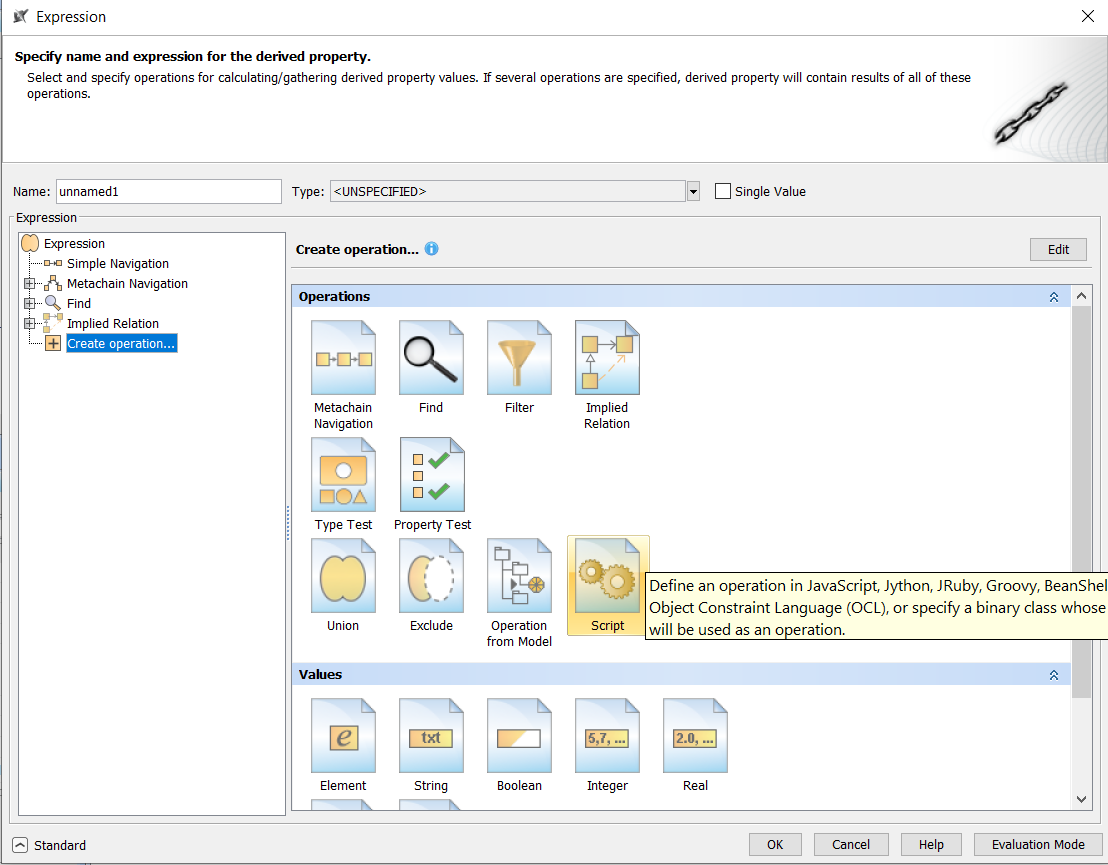1108x865 pixels.
Task: Select the Implied Relation operation icon
Action: point(607,357)
